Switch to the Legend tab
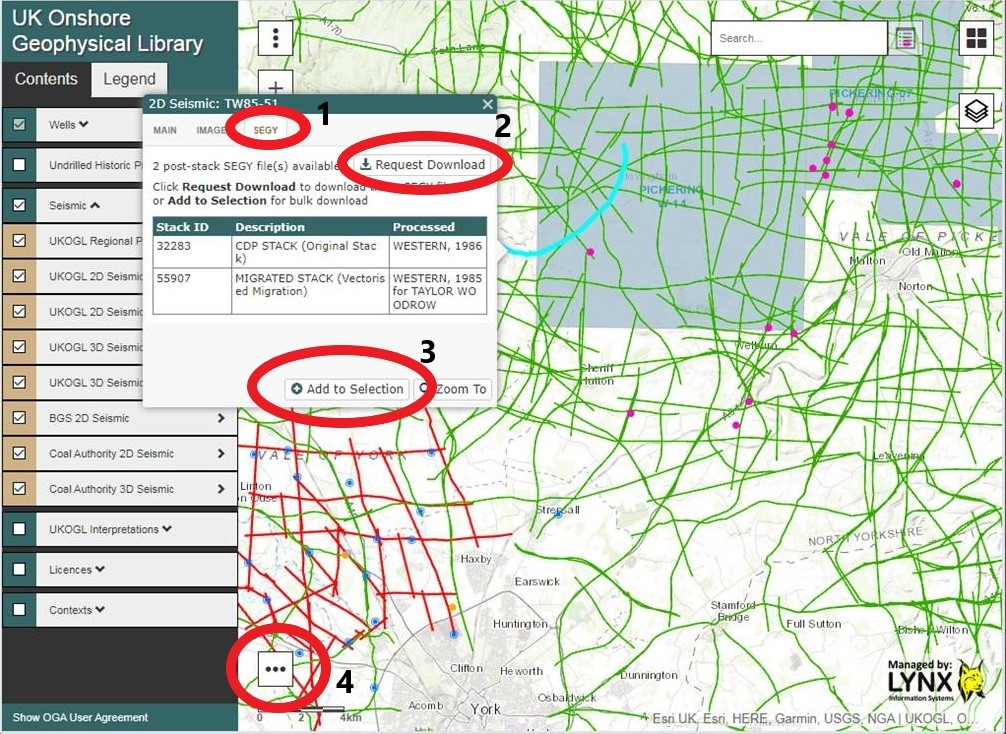This screenshot has width=1006, height=734. 130,79
